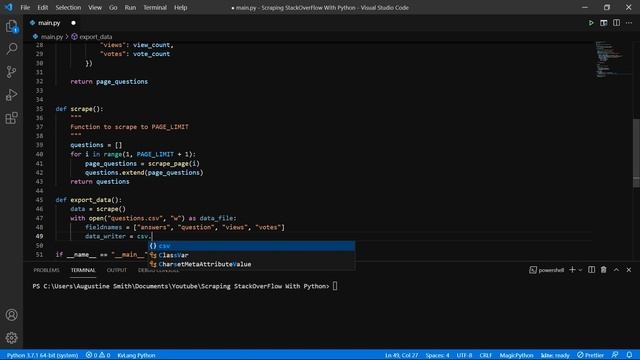The image size is (640, 360).
Task: Open the Run menu
Action: pyautogui.click(x=130, y=7)
